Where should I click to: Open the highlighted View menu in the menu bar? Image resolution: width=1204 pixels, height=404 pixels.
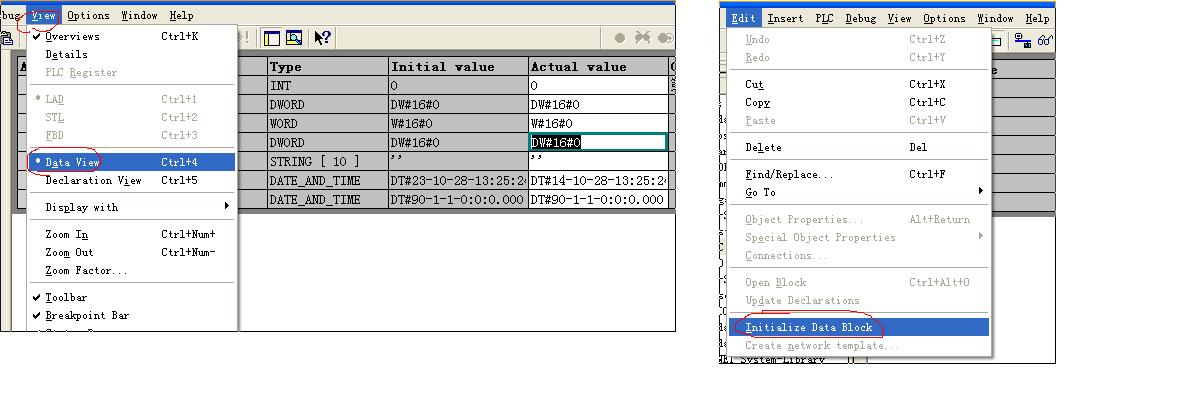43,16
